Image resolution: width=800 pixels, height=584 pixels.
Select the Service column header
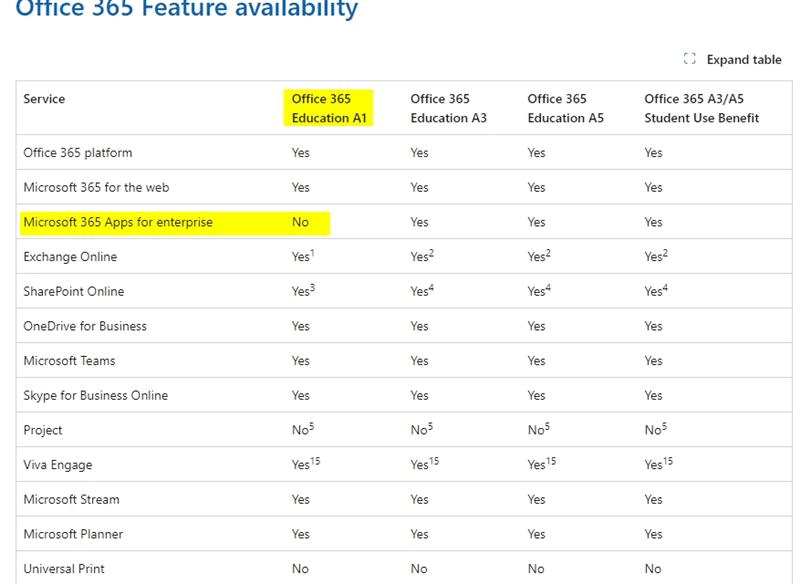coord(44,99)
